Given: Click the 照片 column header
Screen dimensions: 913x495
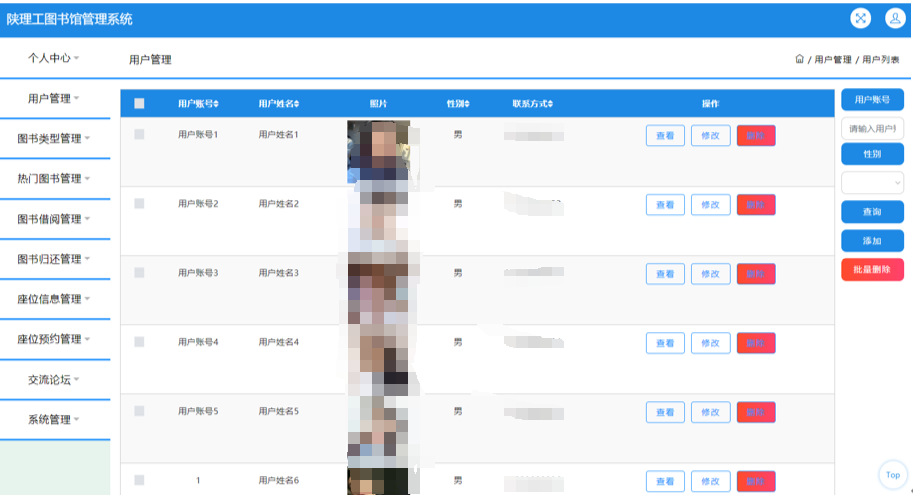Looking at the screenshot, I should pyautogui.click(x=378, y=104).
